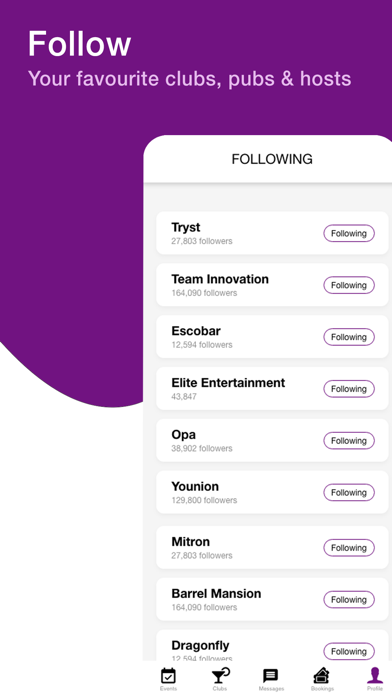Toggle Following button for Escobar
The width and height of the screenshot is (392, 696).
pos(349,337)
